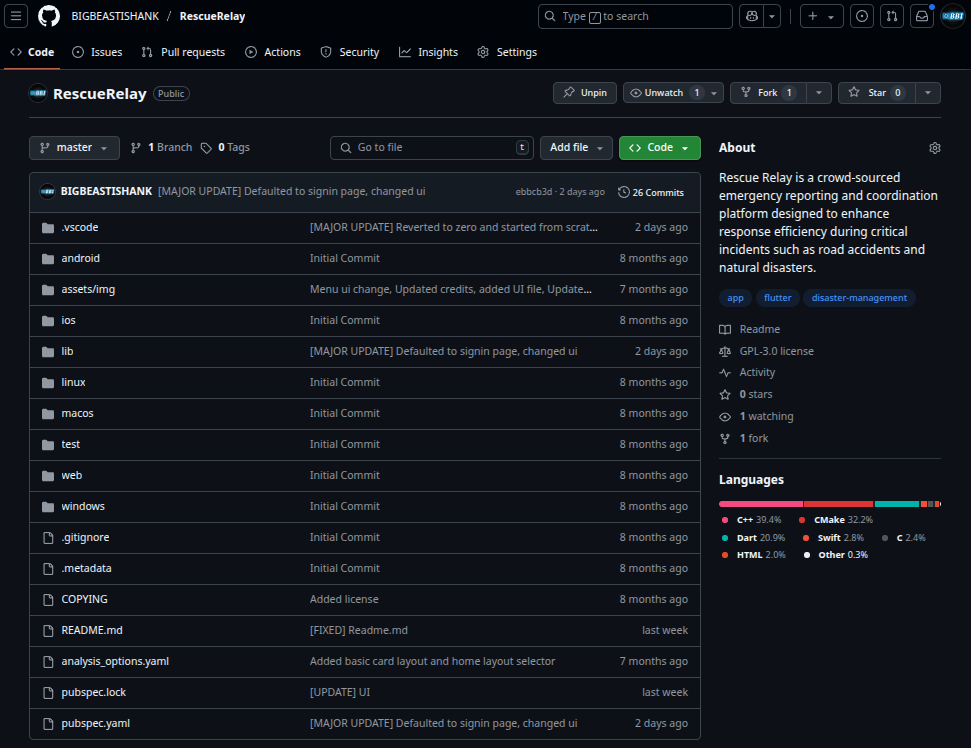Open the Insights tab
The image size is (971, 748).
[x=428, y=52]
